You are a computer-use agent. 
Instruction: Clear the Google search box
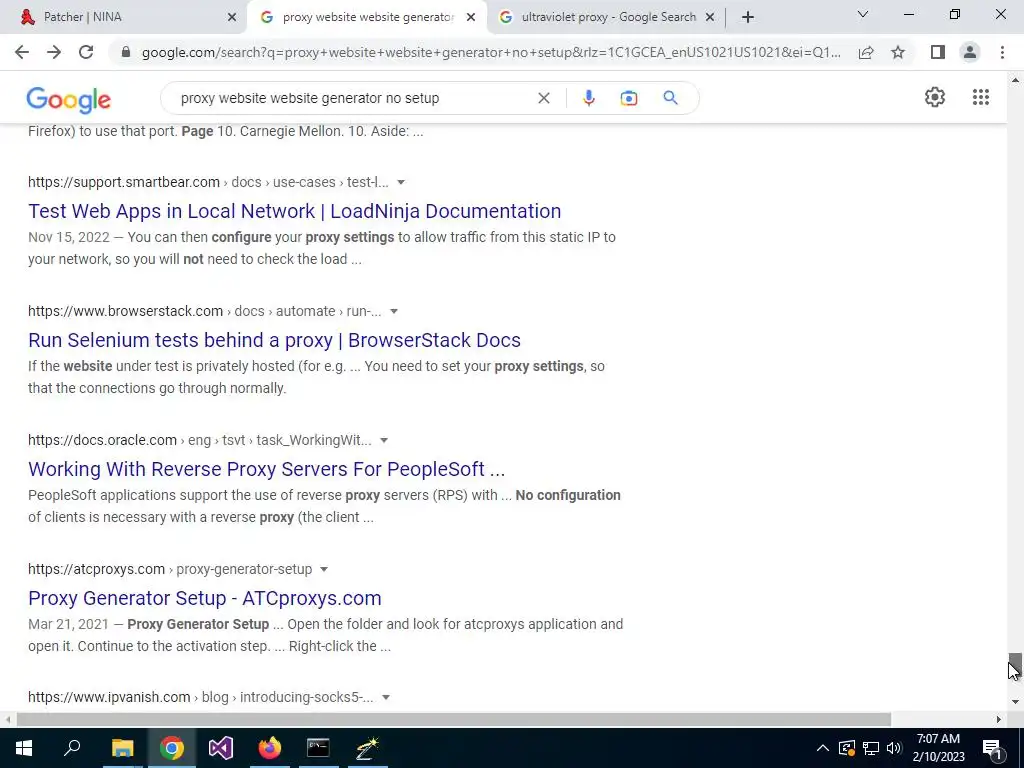click(x=543, y=98)
